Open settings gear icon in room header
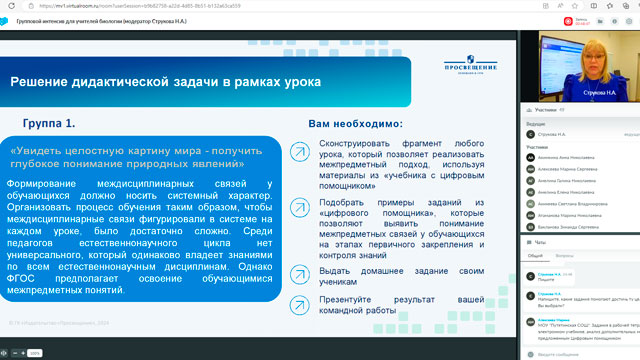 629,21
